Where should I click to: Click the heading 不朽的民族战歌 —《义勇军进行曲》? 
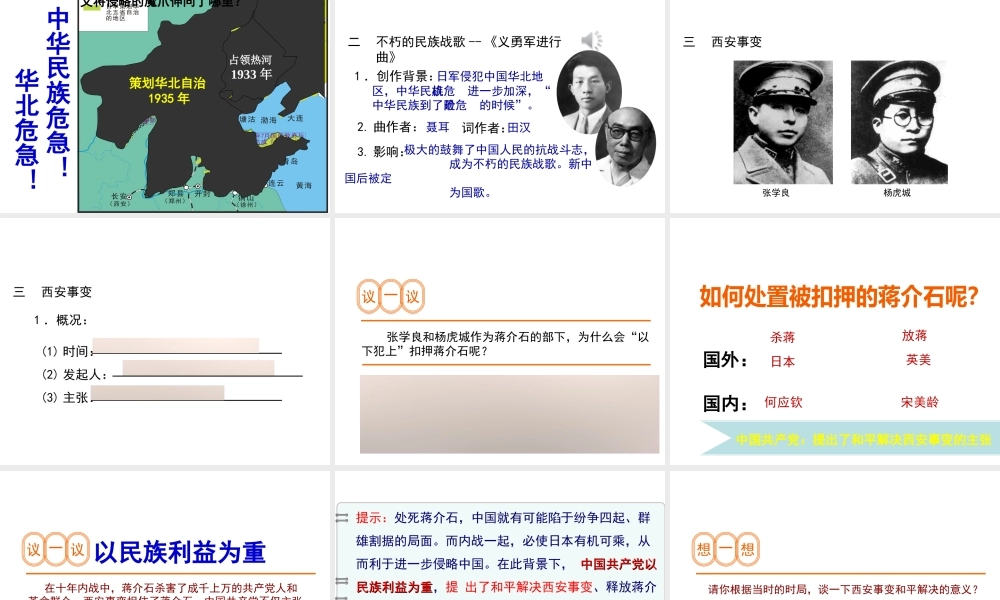point(469,49)
